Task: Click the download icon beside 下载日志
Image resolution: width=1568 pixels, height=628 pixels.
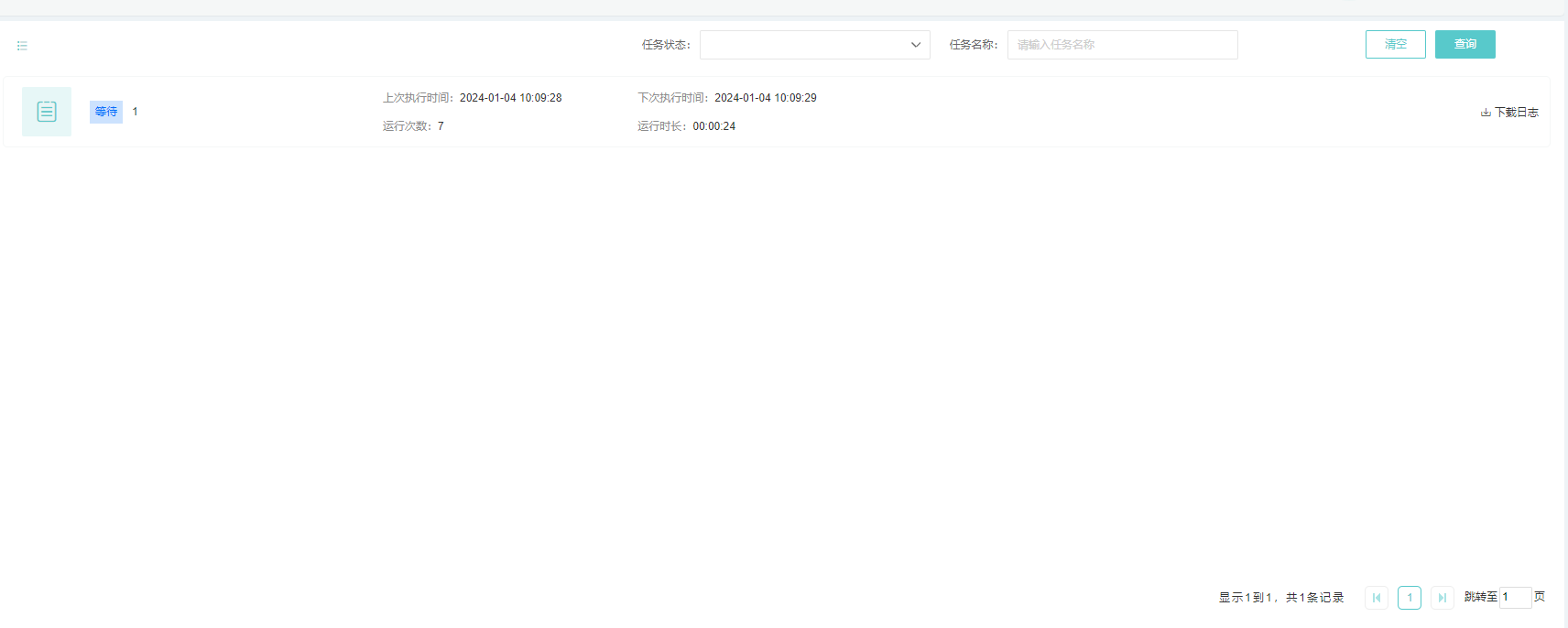Action: pyautogui.click(x=1486, y=113)
